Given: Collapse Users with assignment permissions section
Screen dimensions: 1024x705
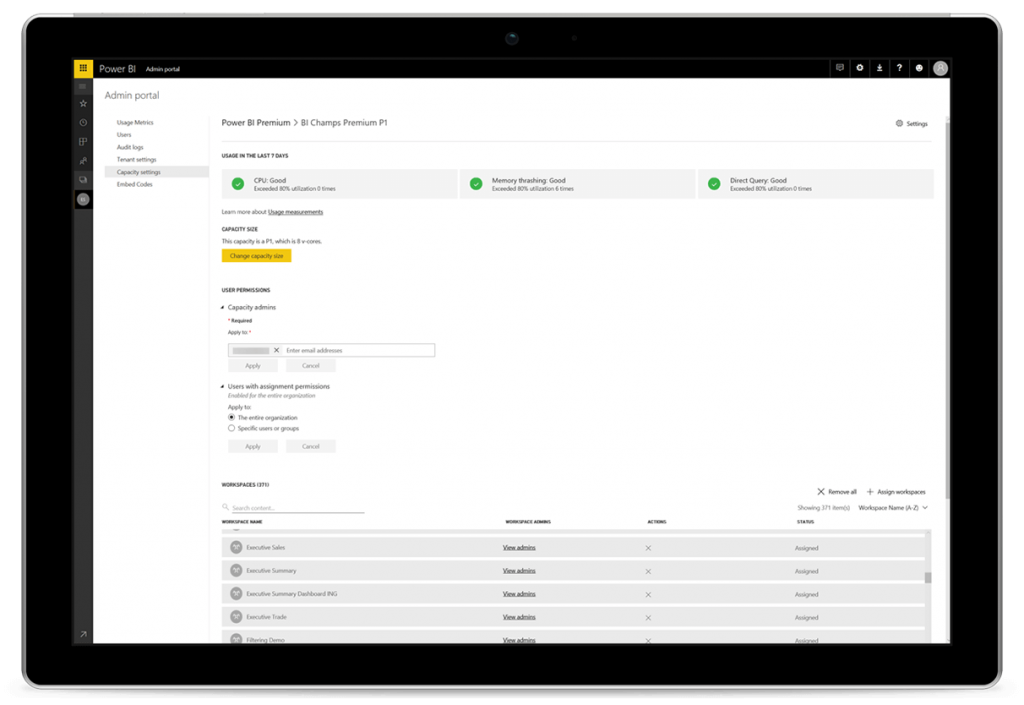Looking at the screenshot, I should pos(223,386).
